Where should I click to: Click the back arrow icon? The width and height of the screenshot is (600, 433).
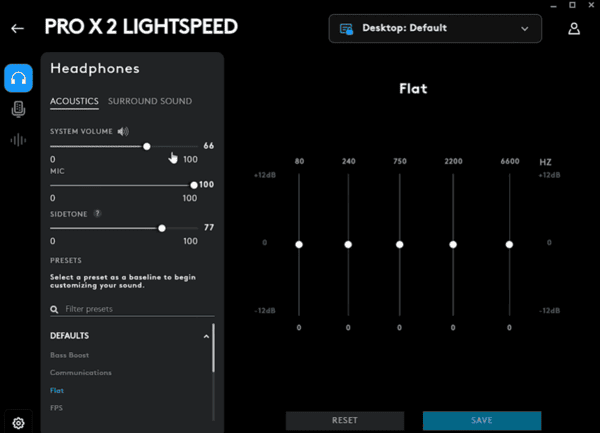pos(17,28)
